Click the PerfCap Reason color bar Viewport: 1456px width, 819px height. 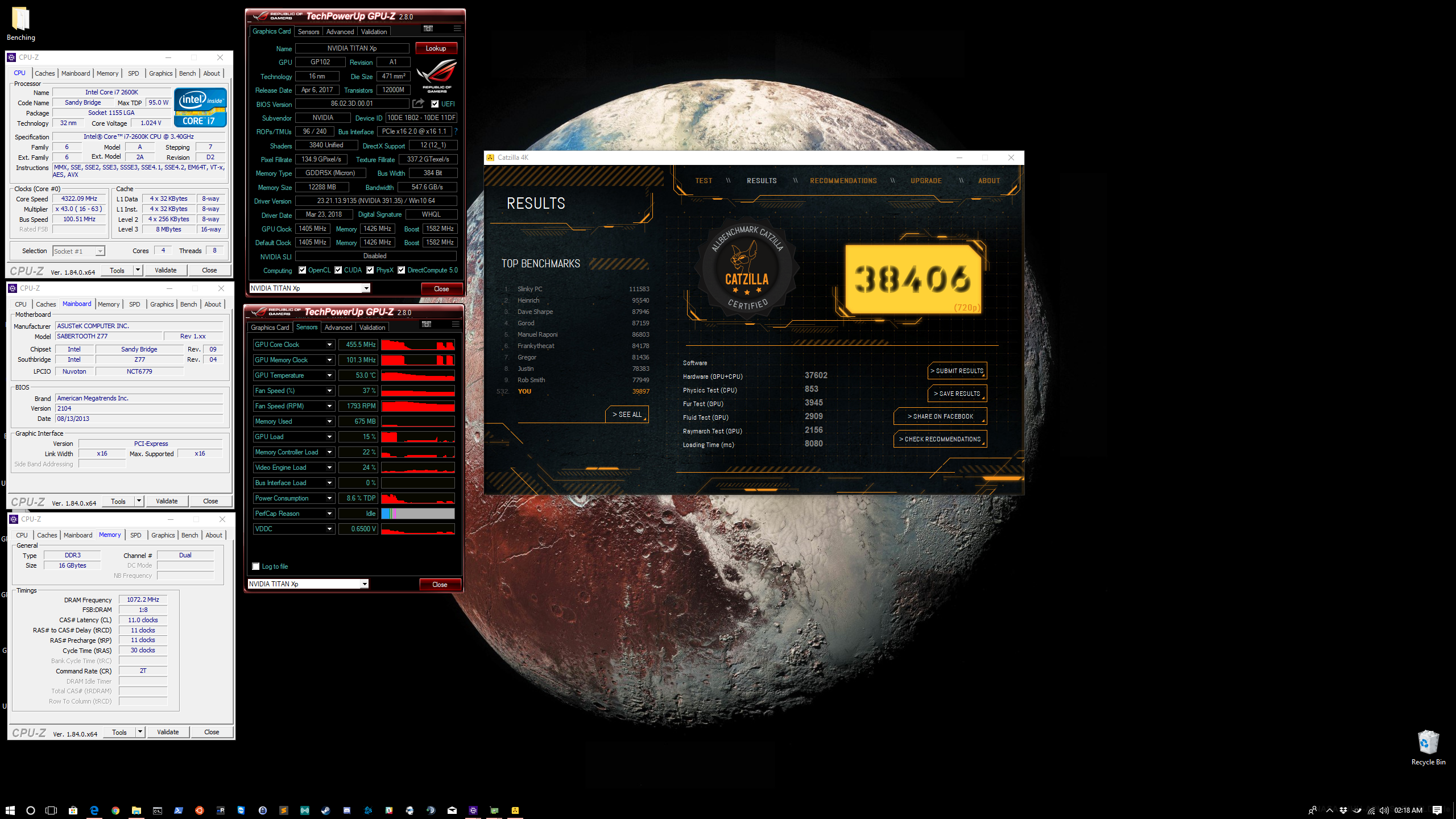tap(418, 514)
